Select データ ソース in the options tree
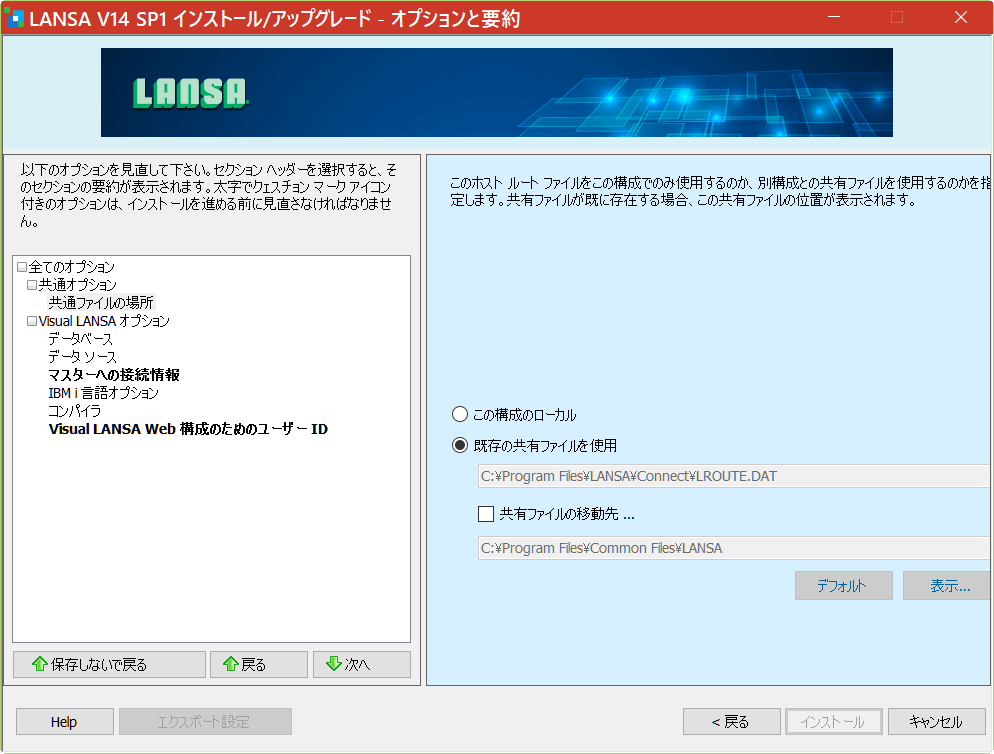The image size is (994, 754). click(x=82, y=357)
